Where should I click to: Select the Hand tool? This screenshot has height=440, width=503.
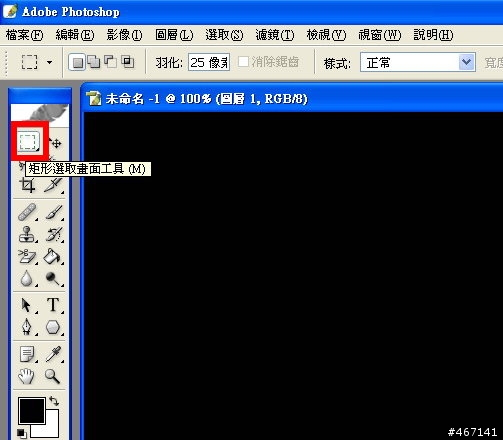pyautogui.click(x=26, y=376)
